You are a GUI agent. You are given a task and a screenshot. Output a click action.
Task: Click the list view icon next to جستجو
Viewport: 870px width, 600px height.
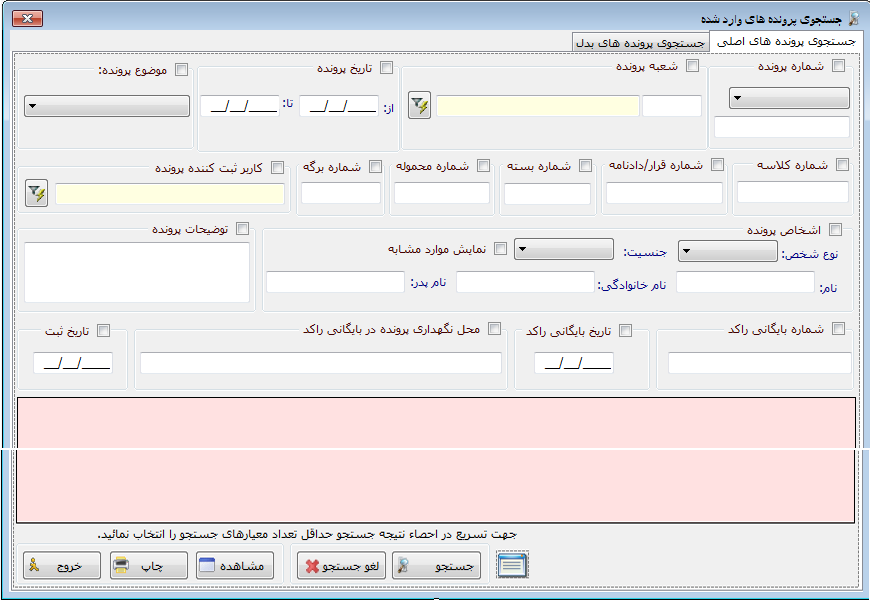coord(512,565)
